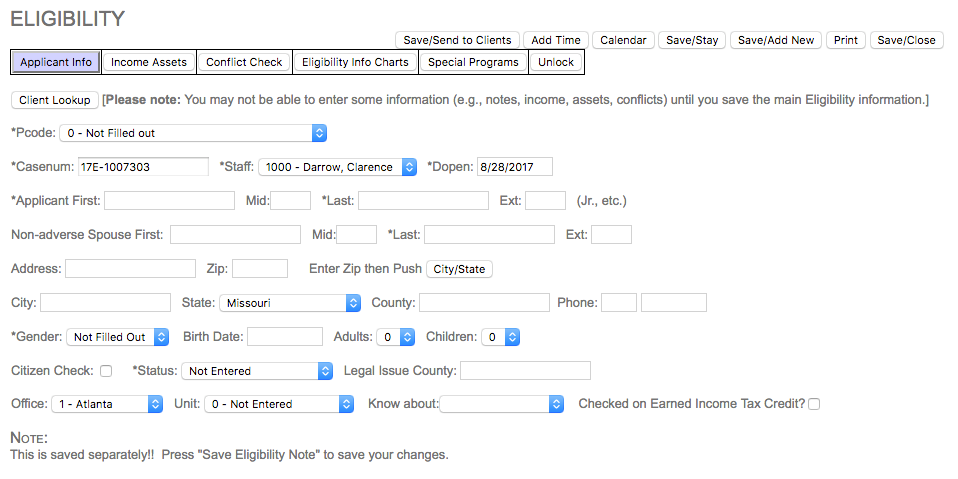Expand the Gender dropdown

pyautogui.click(x=118, y=337)
